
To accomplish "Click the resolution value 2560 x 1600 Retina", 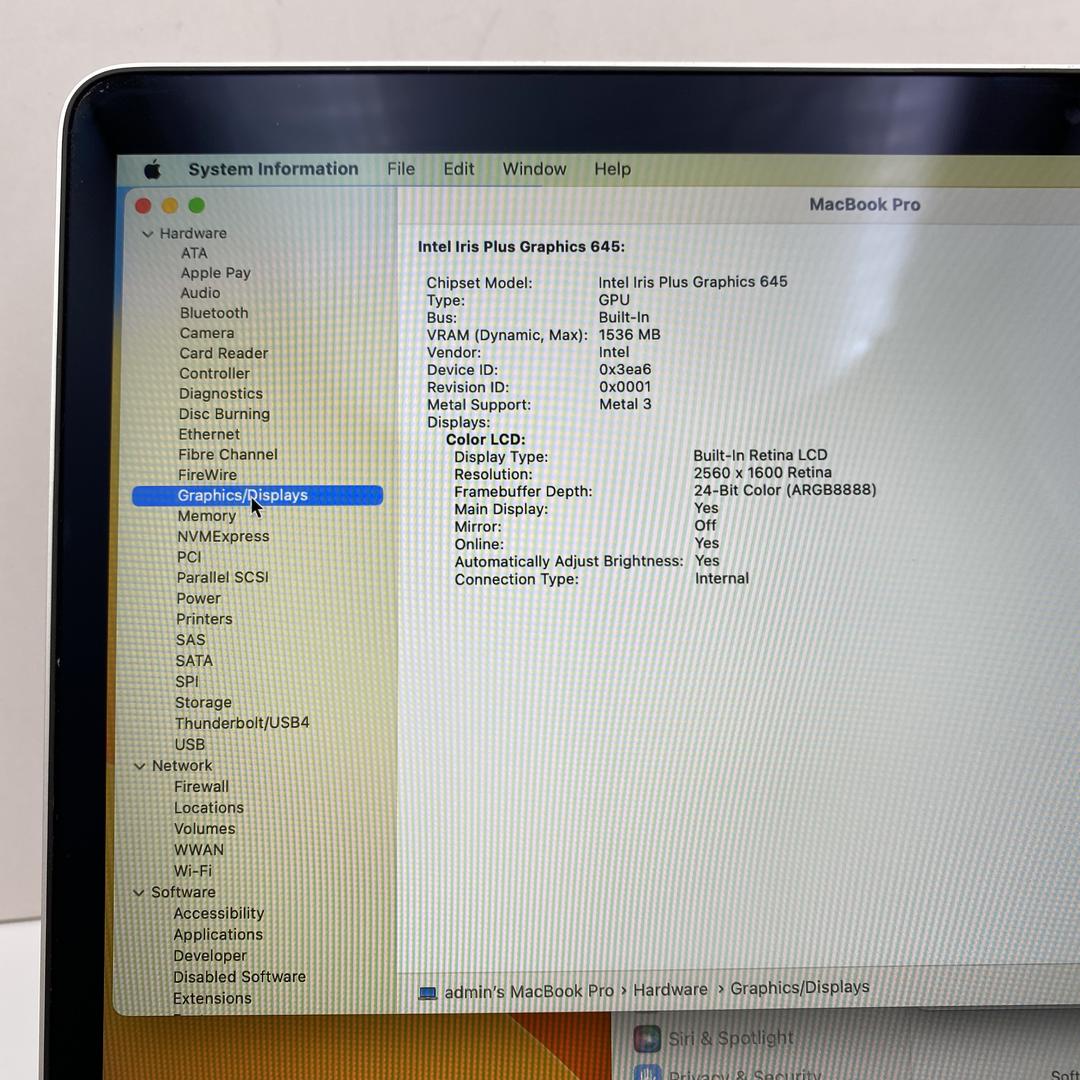I will 762,473.
